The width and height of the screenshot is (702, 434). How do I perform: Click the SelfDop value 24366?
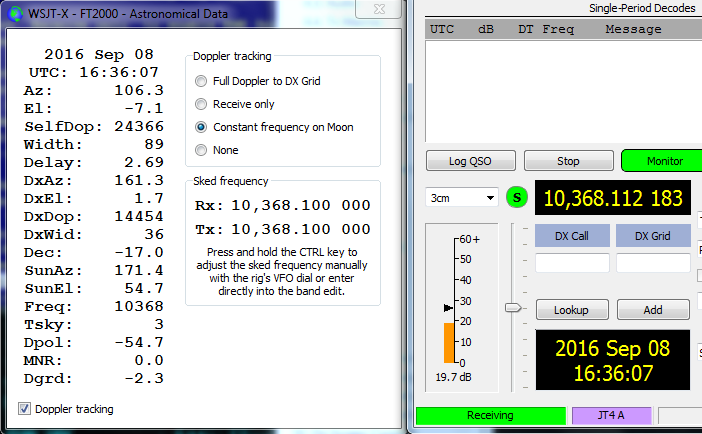tap(139, 126)
